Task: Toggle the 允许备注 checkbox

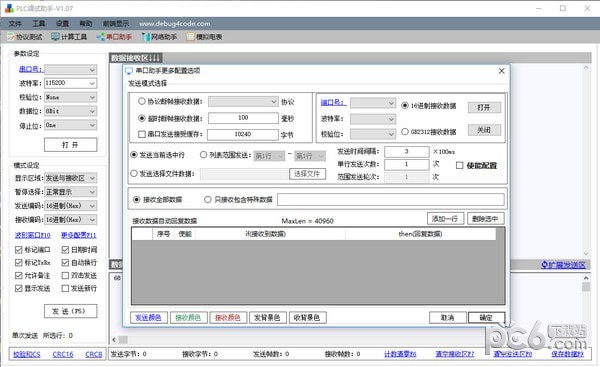Action: click(18, 276)
